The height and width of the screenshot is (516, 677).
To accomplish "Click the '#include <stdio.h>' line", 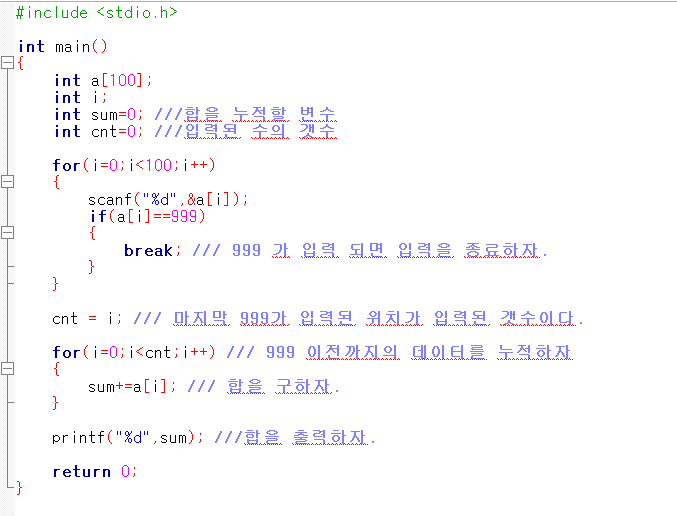I will [x=97, y=13].
